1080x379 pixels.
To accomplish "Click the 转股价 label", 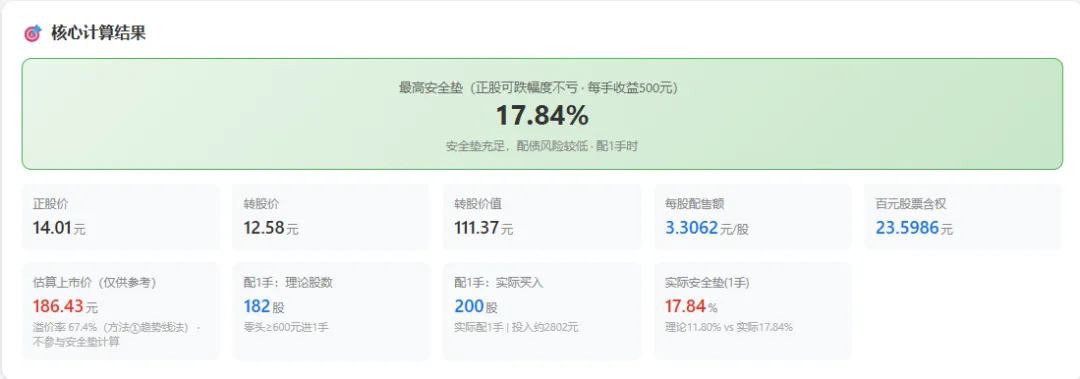I will tap(262, 204).
